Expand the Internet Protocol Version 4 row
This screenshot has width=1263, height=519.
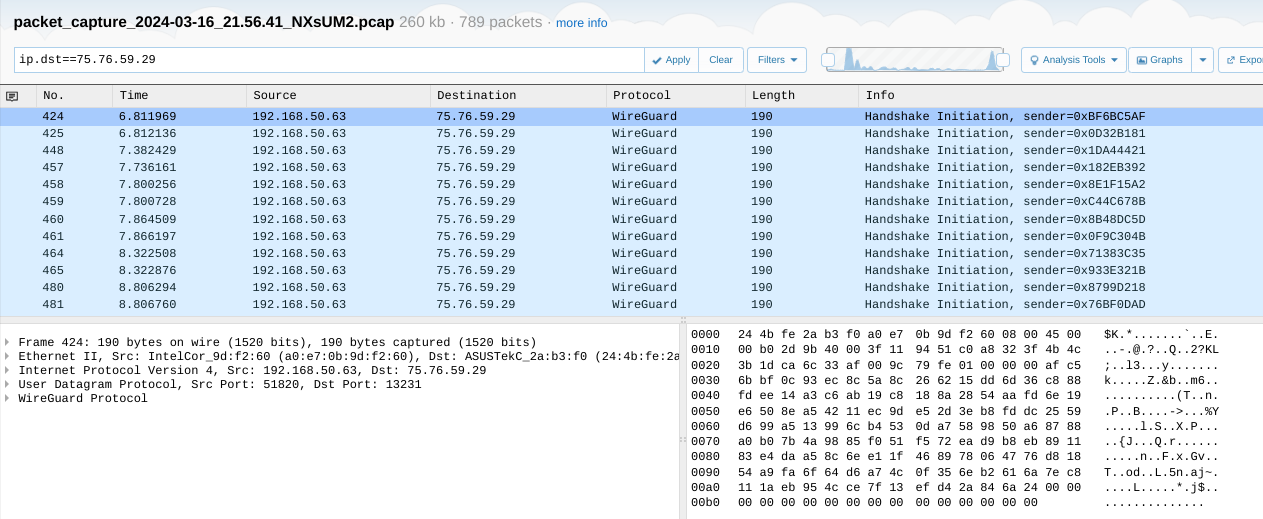pyautogui.click(x=7, y=370)
